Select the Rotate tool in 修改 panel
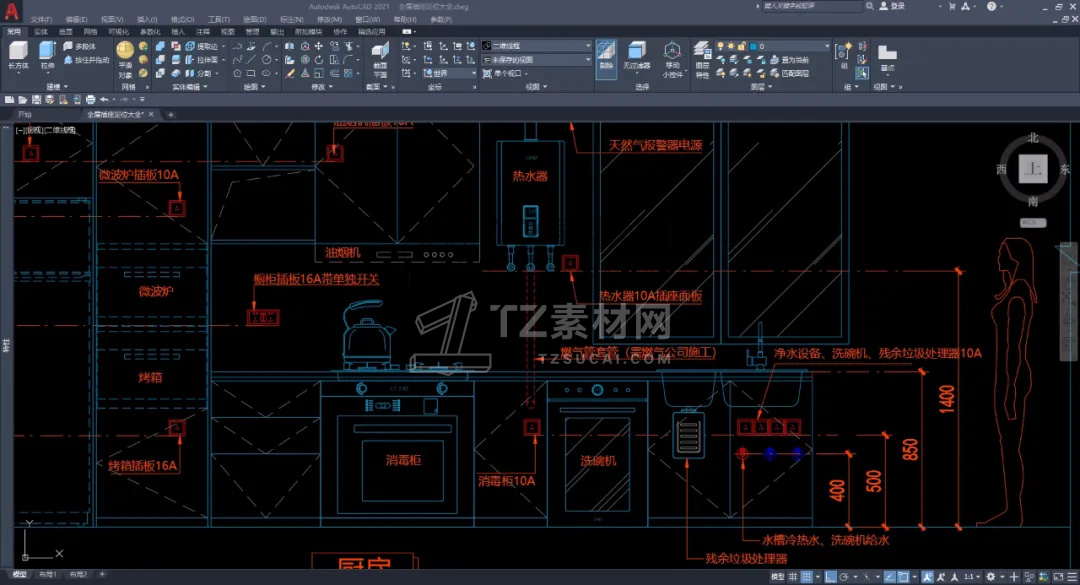Viewport: 1080px width, 585px height. pos(319,60)
